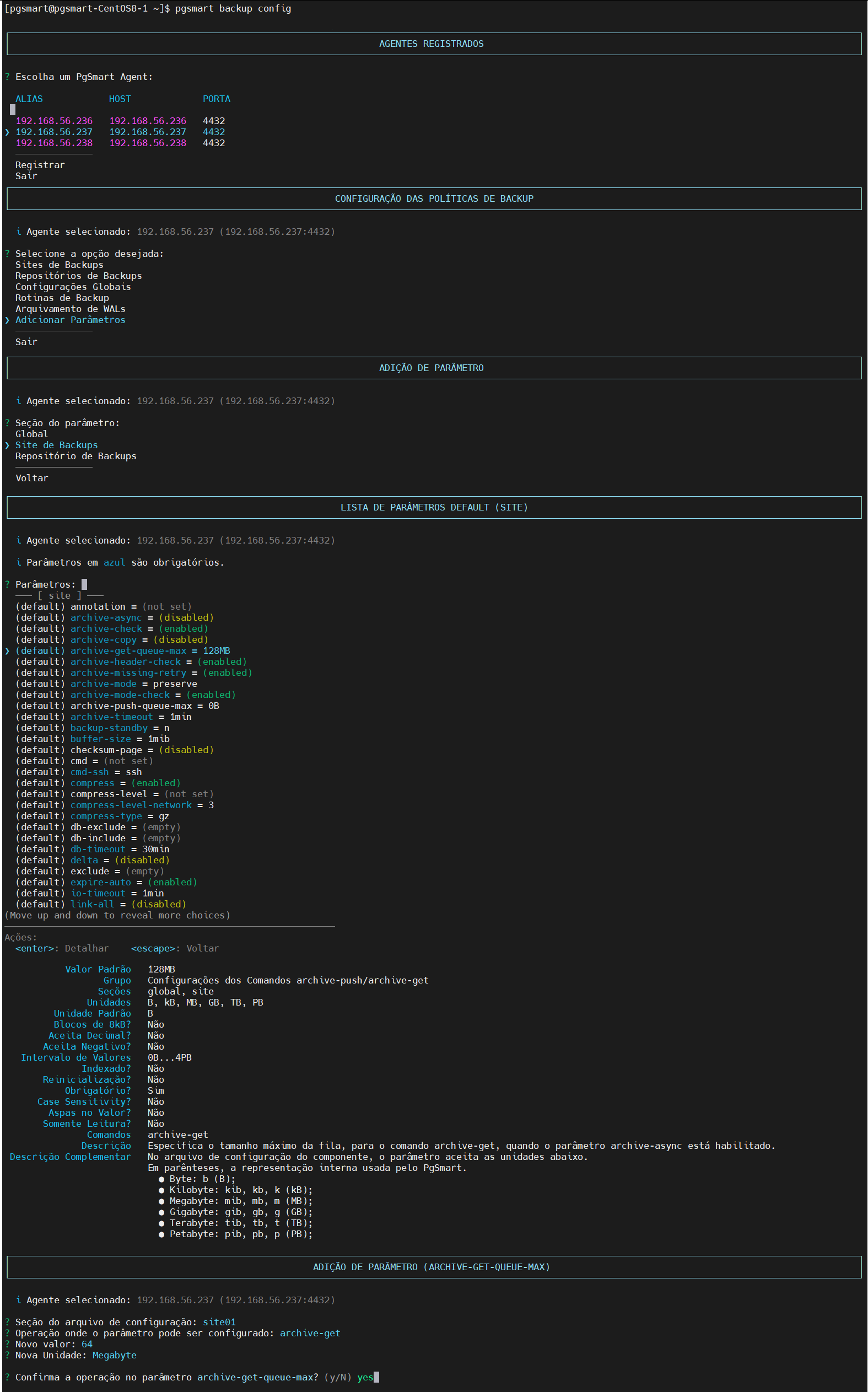The image size is (868, 1392).
Task: Click the Megabyte unit answer
Action: click(x=114, y=1355)
